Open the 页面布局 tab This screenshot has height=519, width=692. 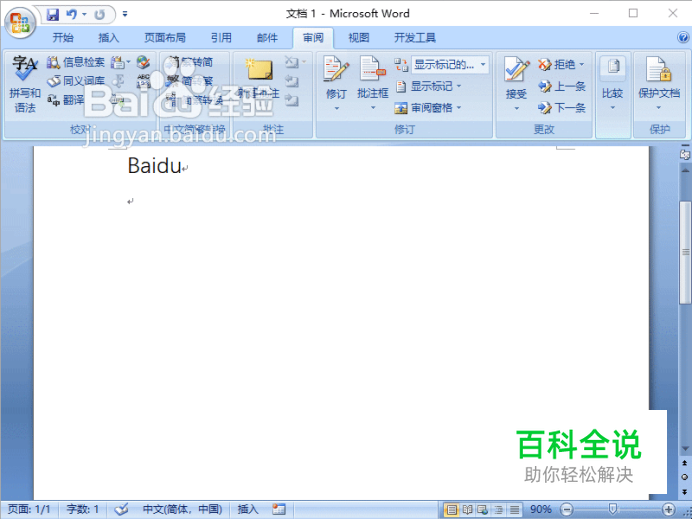coord(165,38)
